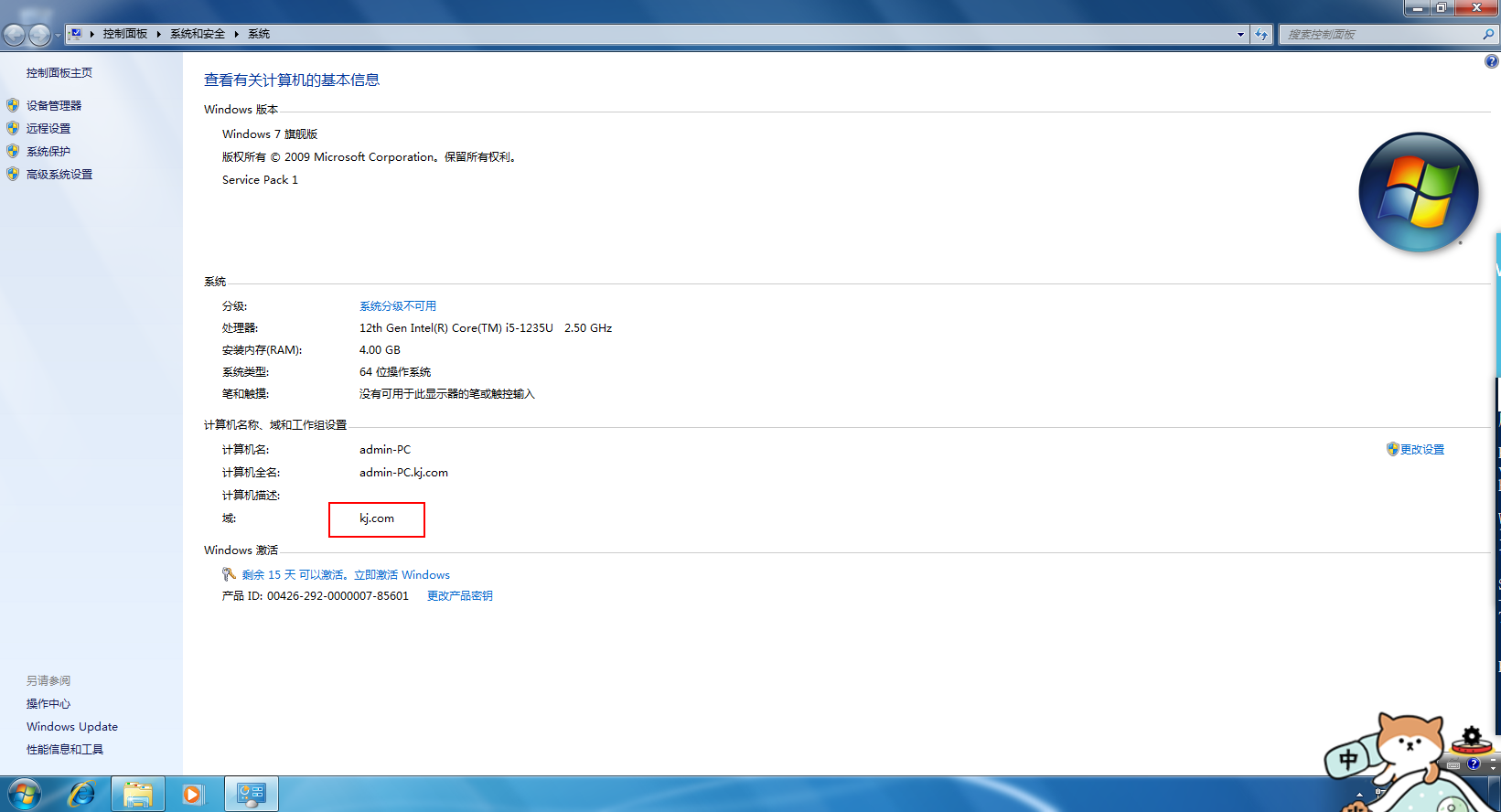Click the key icon under Windows 激活
The height and width of the screenshot is (812, 1501).
pyautogui.click(x=229, y=574)
